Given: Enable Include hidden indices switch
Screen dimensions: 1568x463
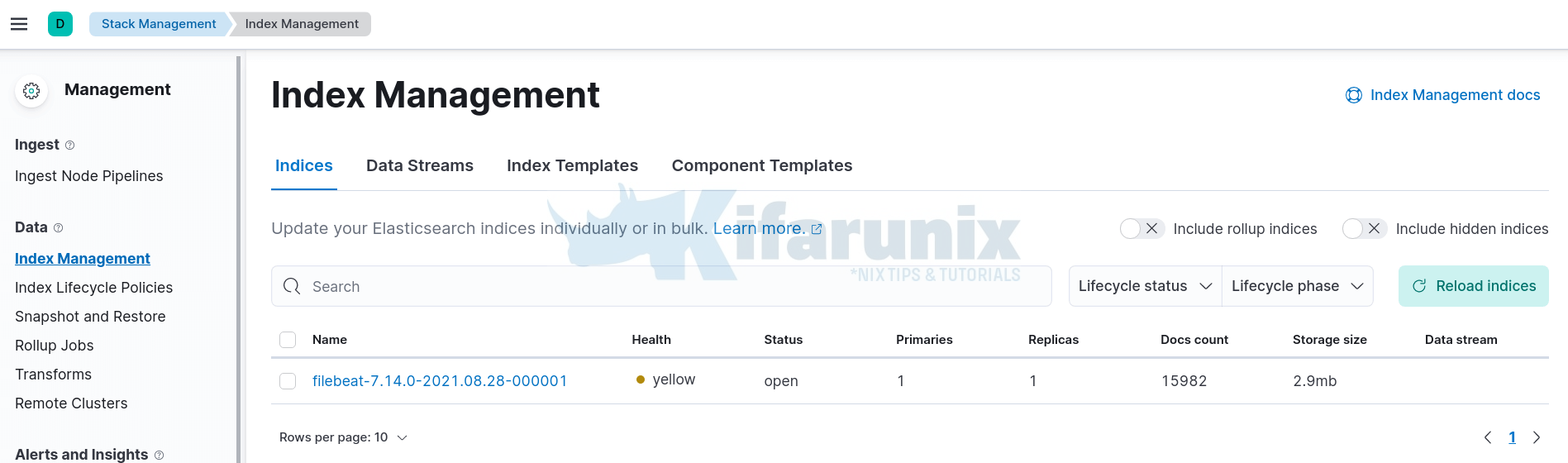Looking at the screenshot, I should 1365,229.
